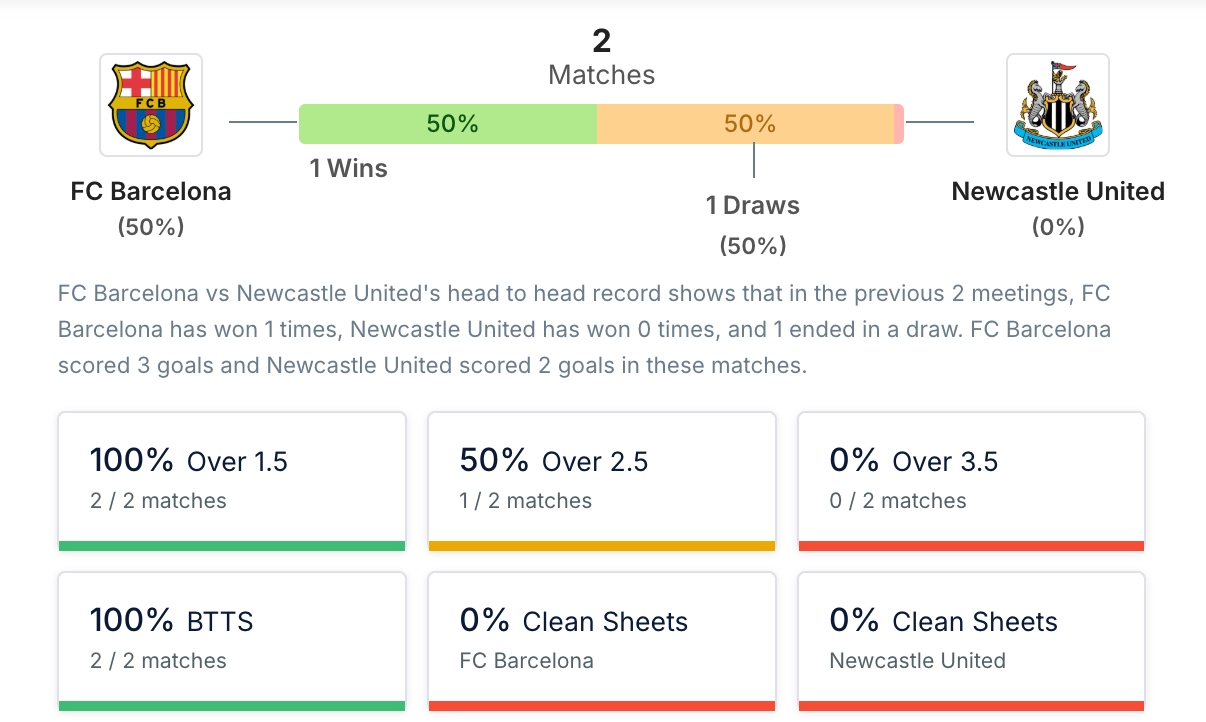Image resolution: width=1206 pixels, height=722 pixels.
Task: Click FC Barcelona Clean Sheets card
Action: point(601,640)
